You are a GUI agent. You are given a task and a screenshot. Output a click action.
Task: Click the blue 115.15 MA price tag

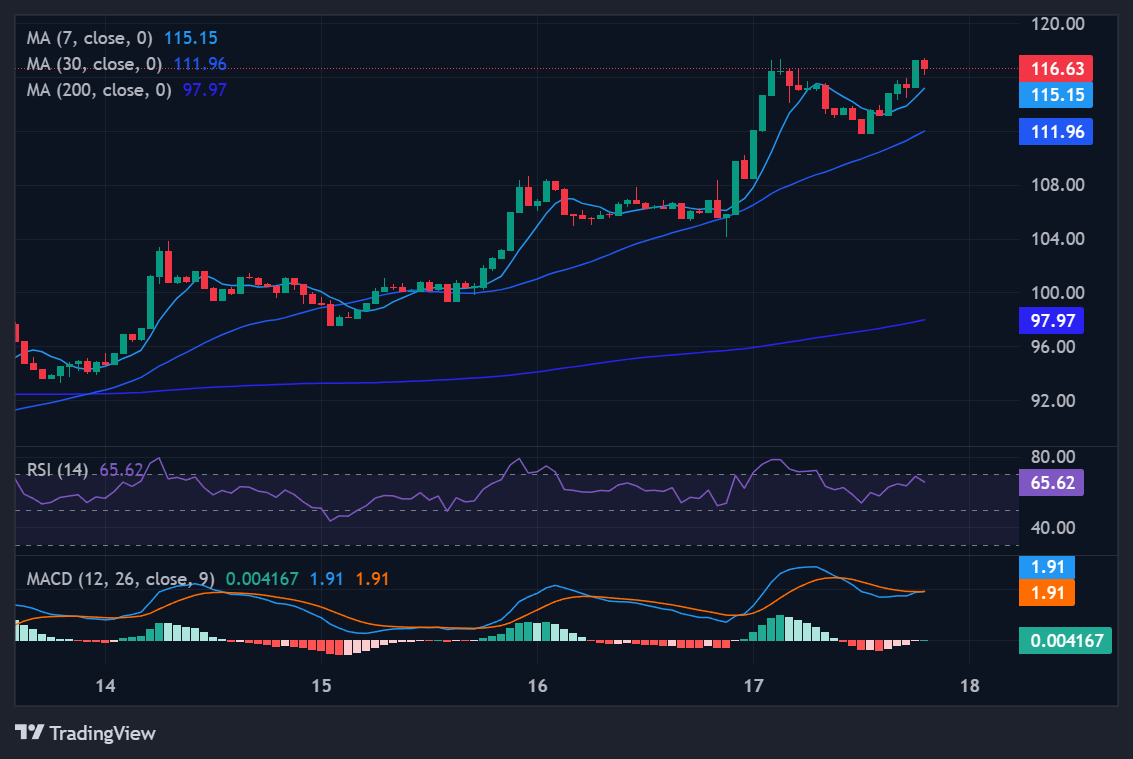[x=1055, y=95]
